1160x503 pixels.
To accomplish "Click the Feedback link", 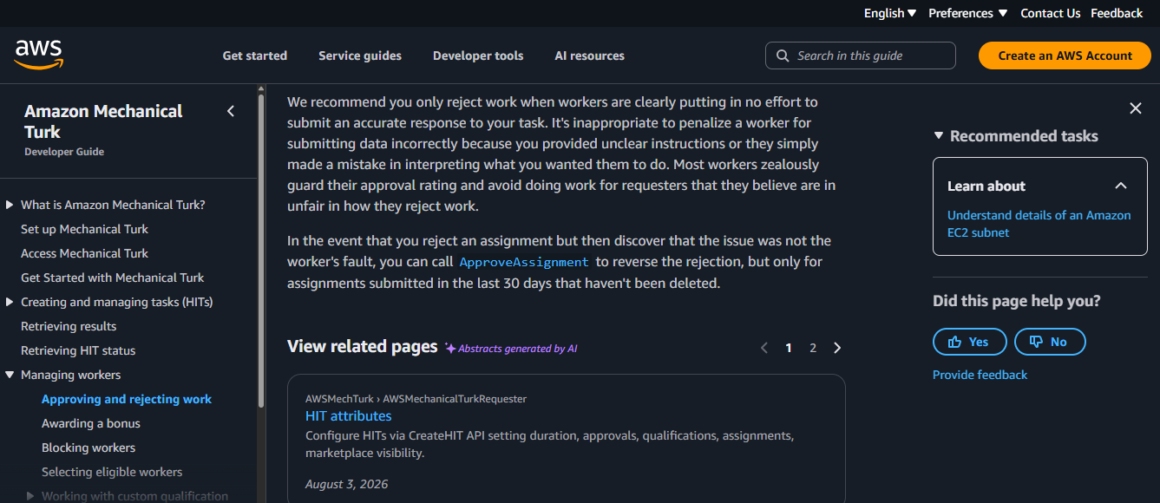I will (1116, 13).
